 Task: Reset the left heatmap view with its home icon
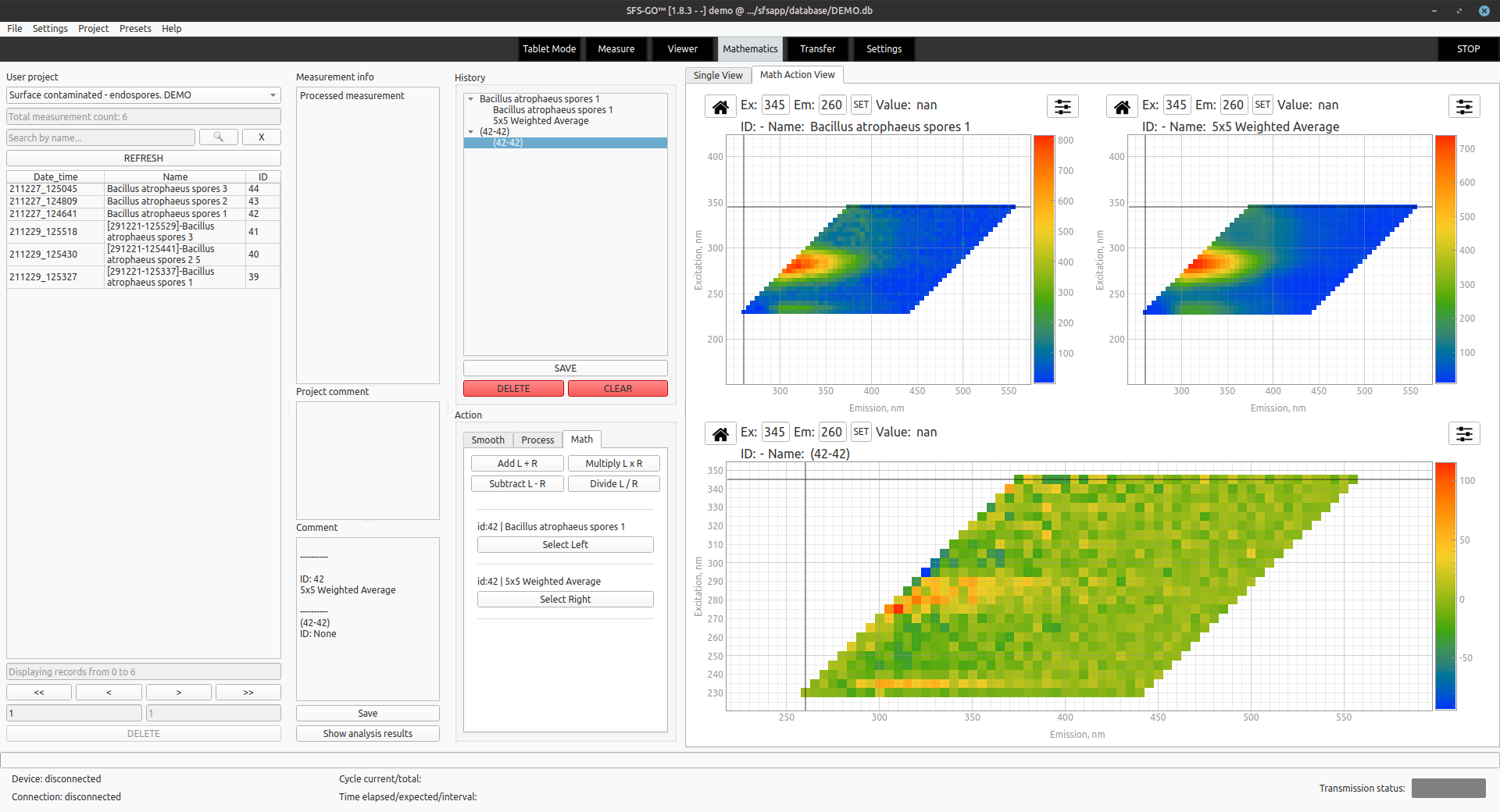tap(720, 106)
